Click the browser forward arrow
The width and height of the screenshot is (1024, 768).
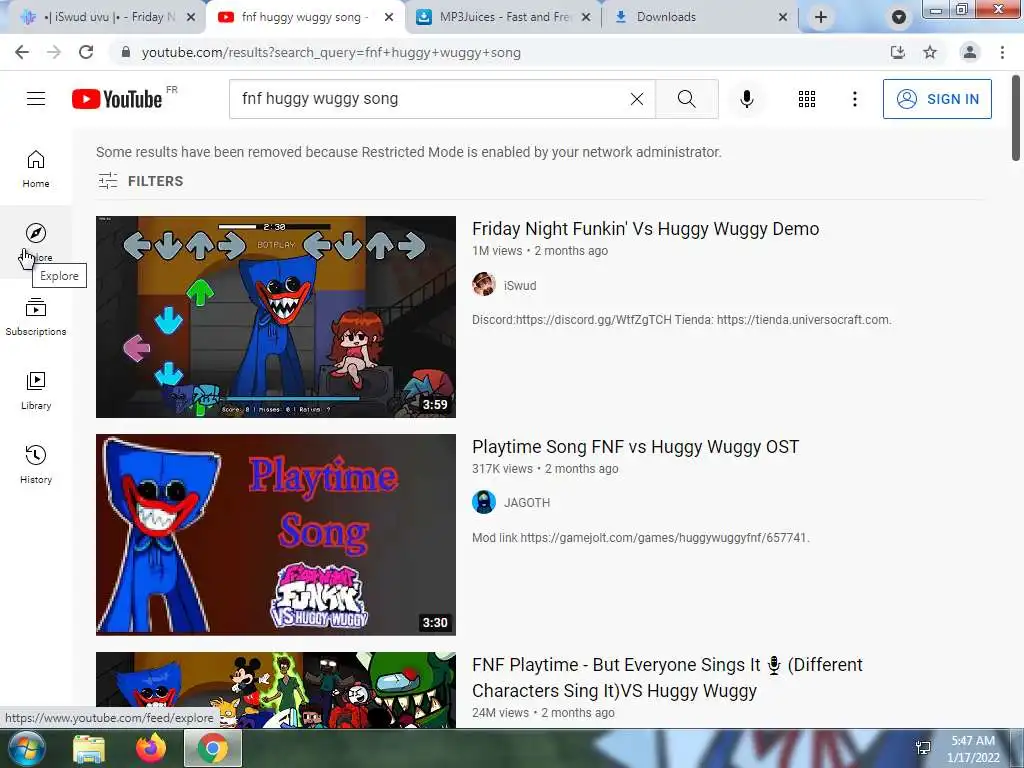(x=54, y=52)
